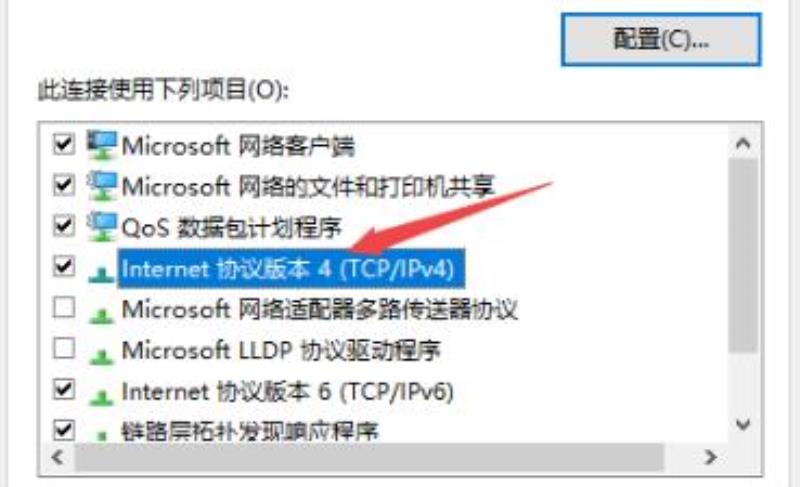Click the Internet 协议版本 6 protocol icon
Image resolution: width=800 pixels, height=487 pixels.
tap(102, 396)
